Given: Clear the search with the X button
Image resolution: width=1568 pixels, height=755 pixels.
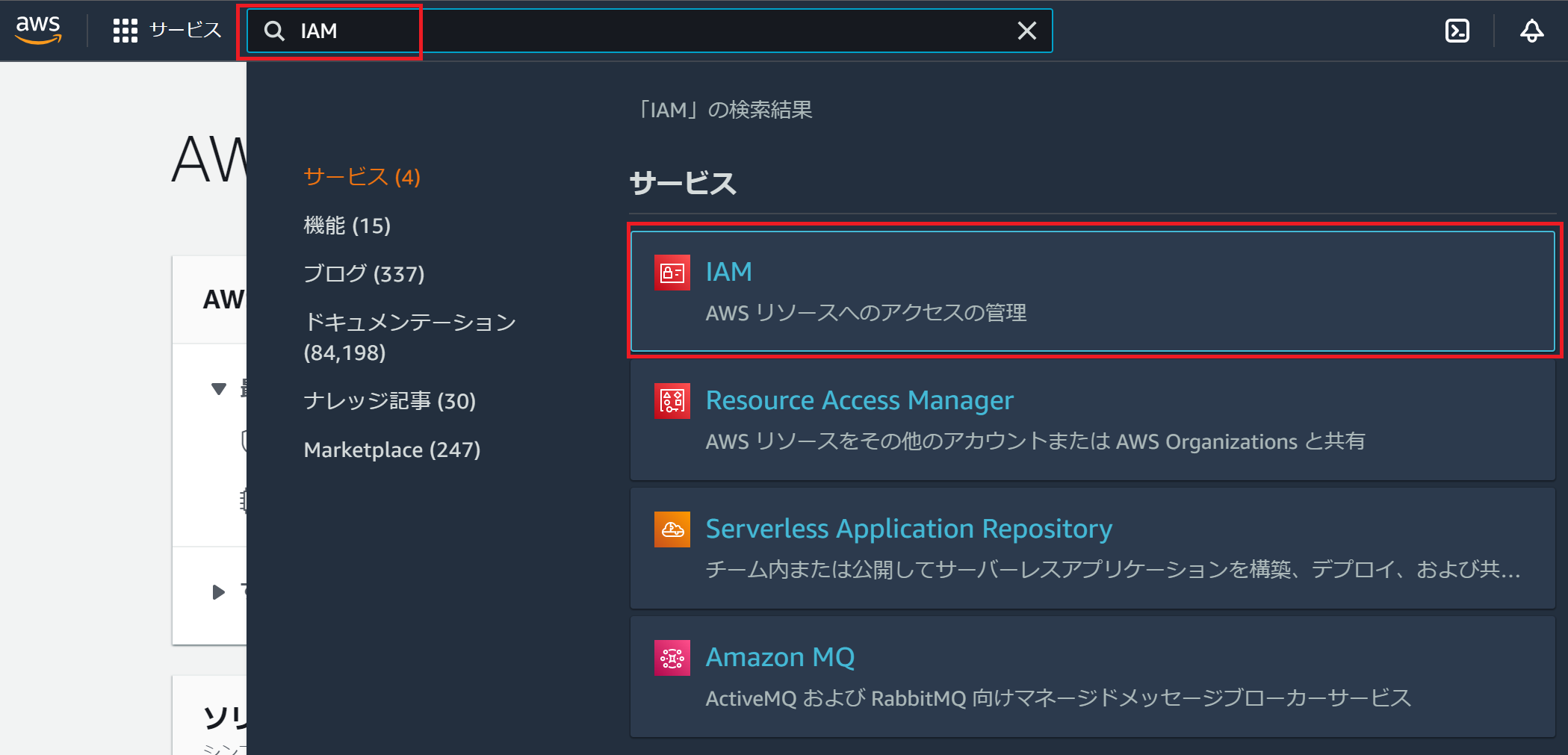Looking at the screenshot, I should click(x=1027, y=31).
